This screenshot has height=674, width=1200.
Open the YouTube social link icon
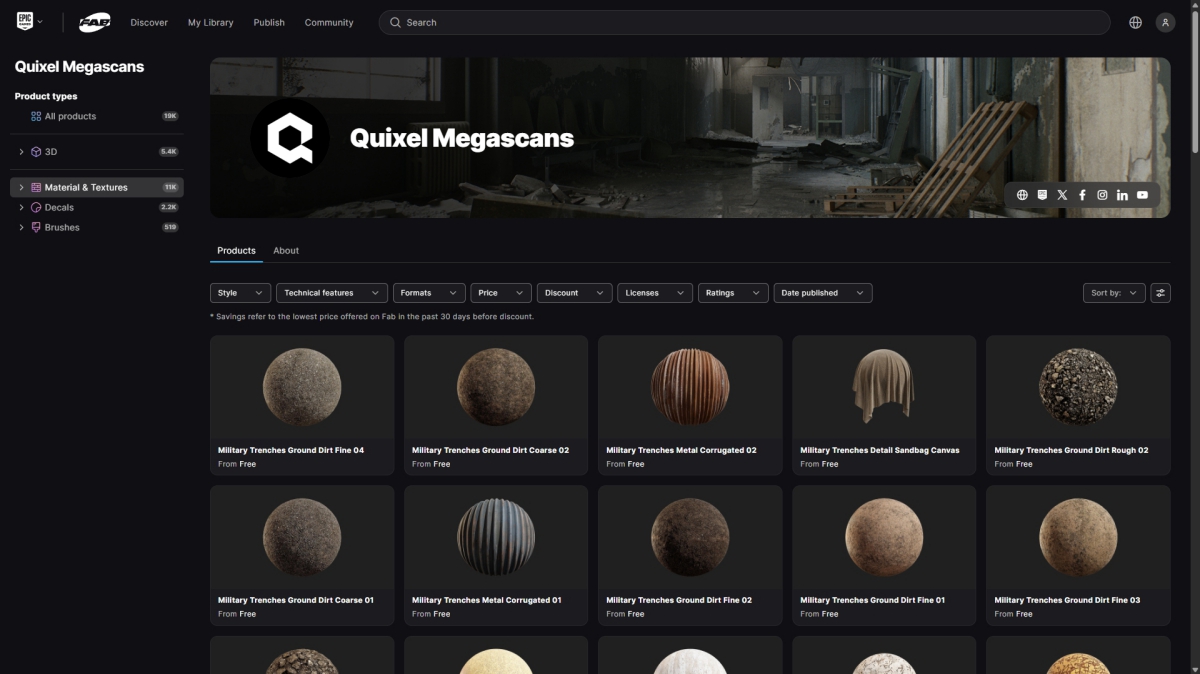1142,195
